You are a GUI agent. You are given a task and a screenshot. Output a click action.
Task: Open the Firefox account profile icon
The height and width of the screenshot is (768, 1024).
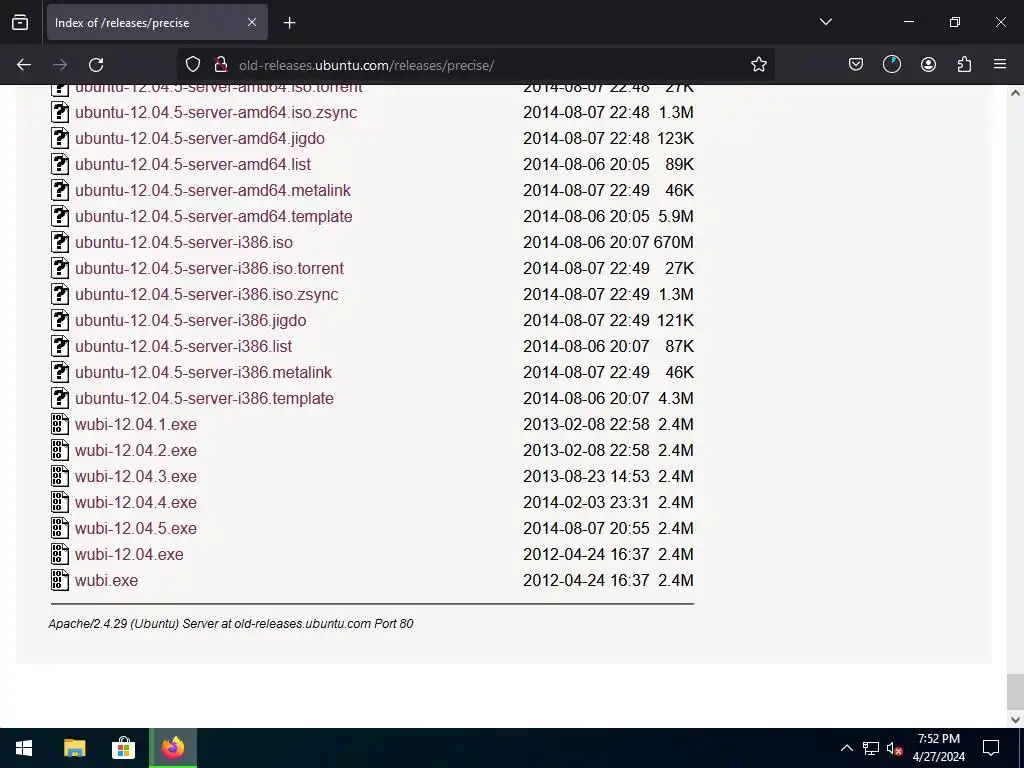click(928, 65)
